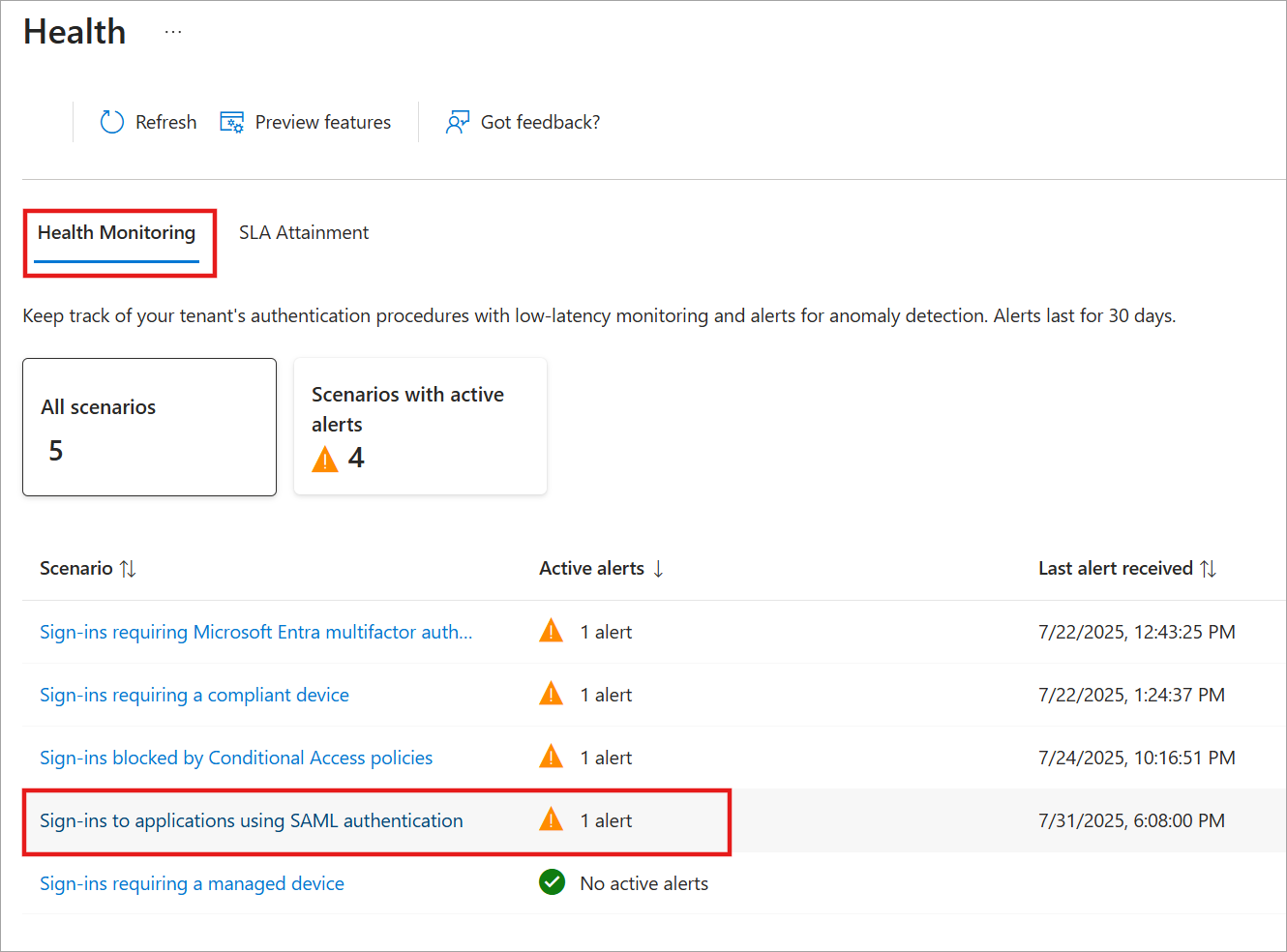Open the ellipsis menu beside Health

173,32
